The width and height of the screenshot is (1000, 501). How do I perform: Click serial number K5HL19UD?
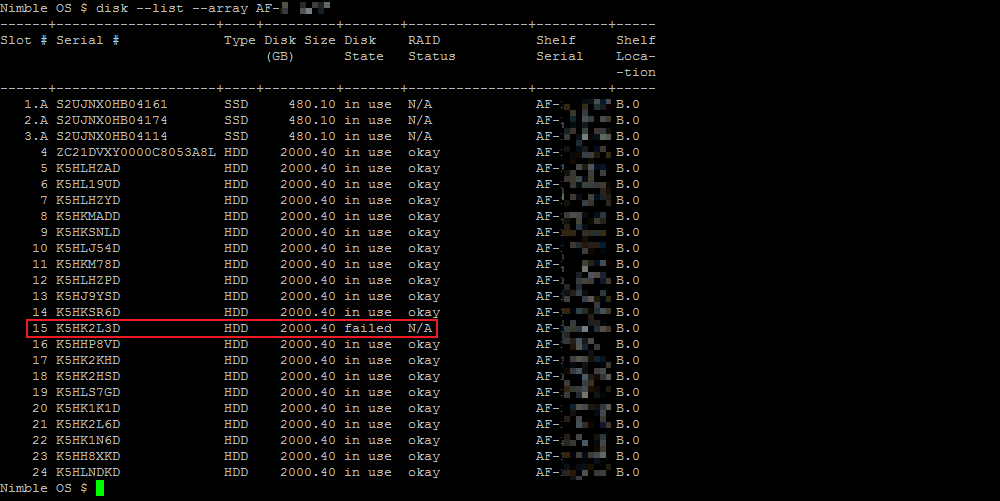pyautogui.click(x=88, y=184)
